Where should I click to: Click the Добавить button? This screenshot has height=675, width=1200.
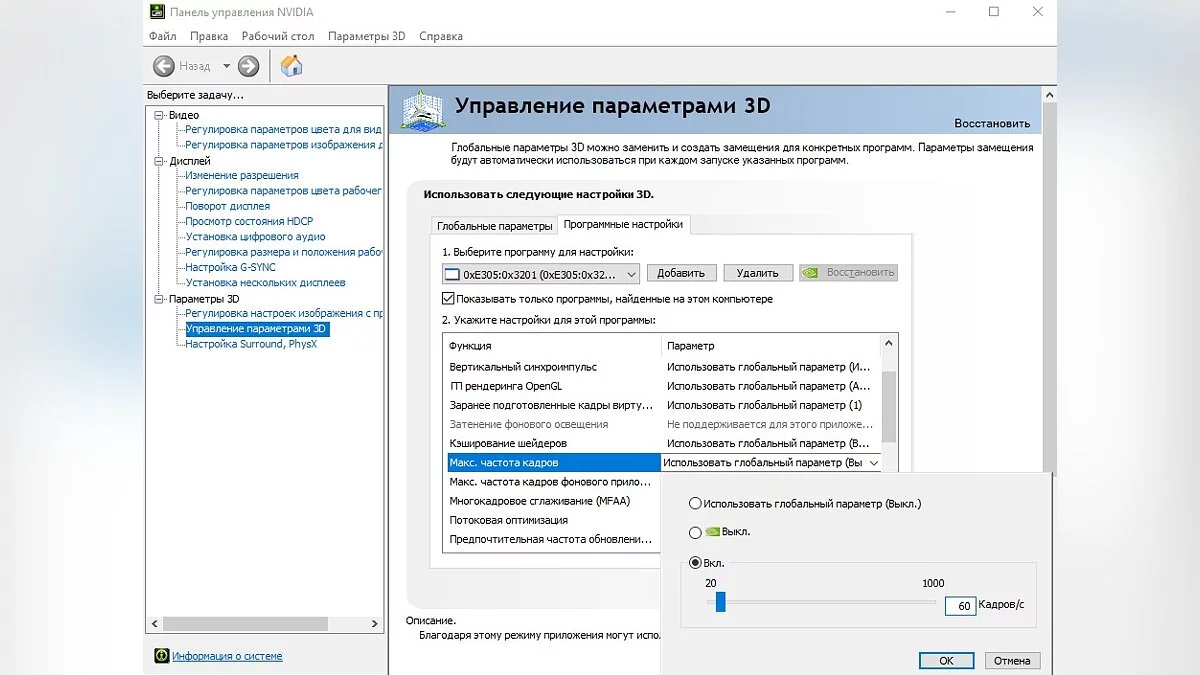click(x=682, y=273)
